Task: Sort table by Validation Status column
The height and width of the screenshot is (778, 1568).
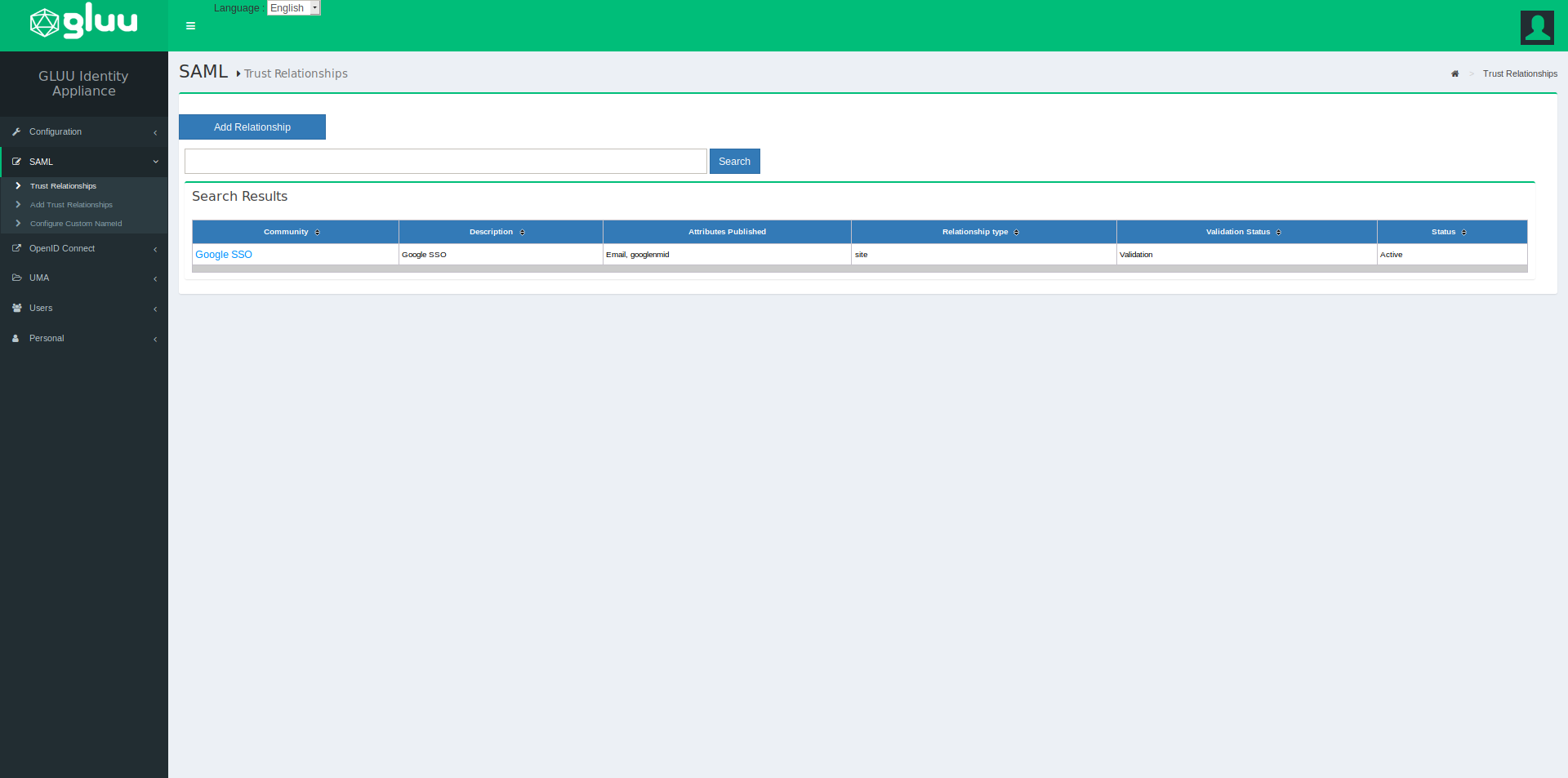Action: click(1278, 233)
